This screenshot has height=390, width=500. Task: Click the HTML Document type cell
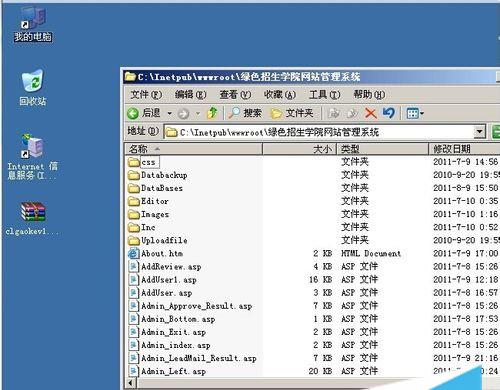click(371, 254)
